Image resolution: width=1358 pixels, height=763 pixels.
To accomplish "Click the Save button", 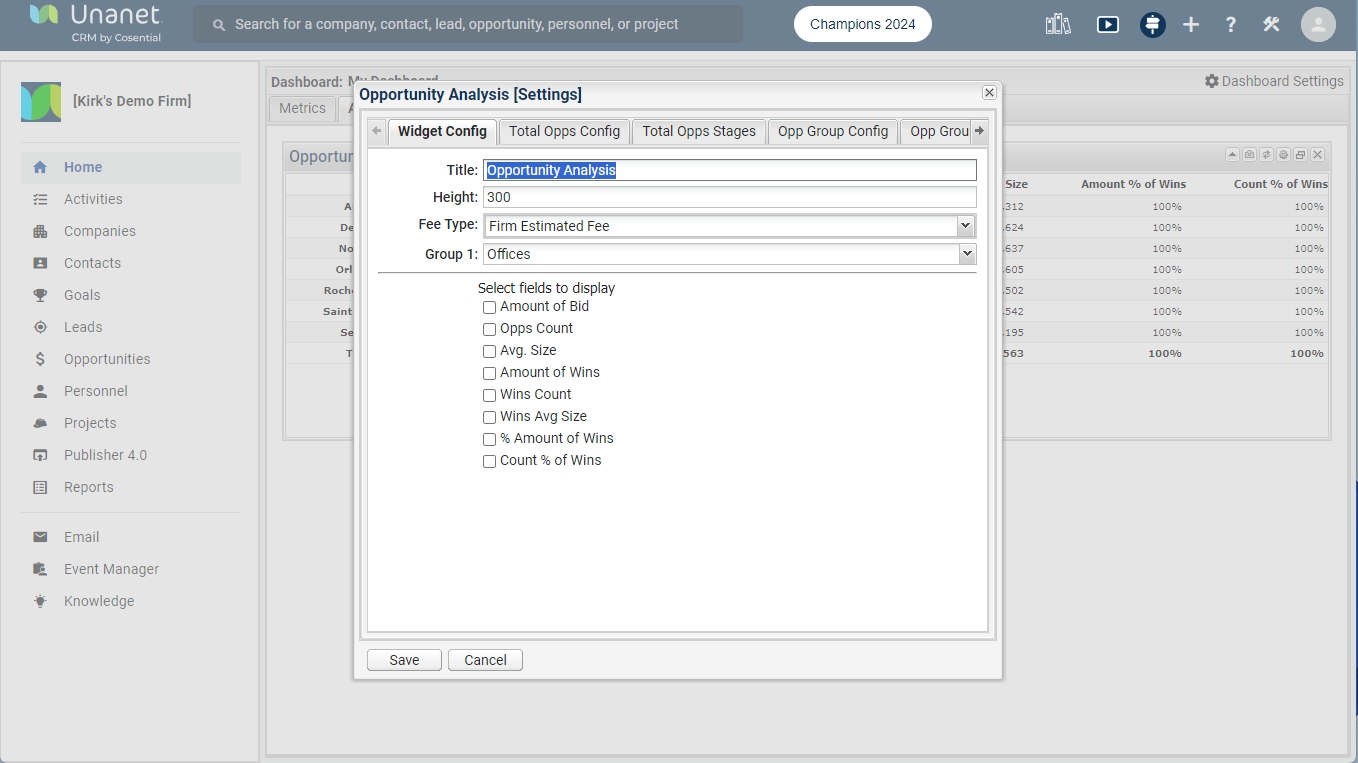I will 404,660.
